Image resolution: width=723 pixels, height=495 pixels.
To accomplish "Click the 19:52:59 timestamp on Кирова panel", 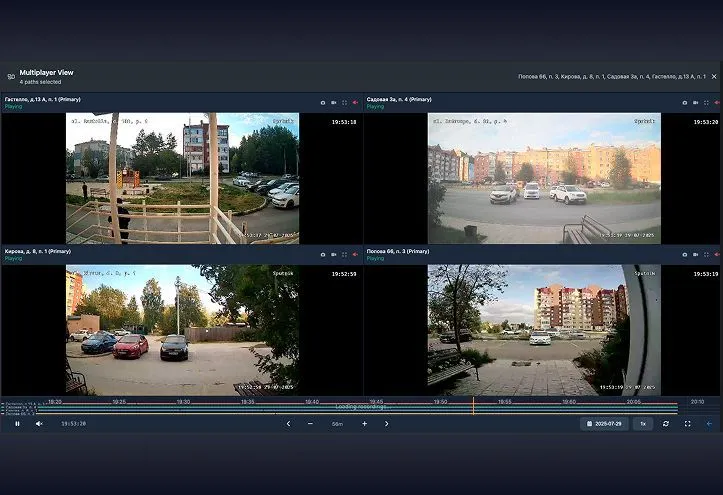I will [x=344, y=274].
